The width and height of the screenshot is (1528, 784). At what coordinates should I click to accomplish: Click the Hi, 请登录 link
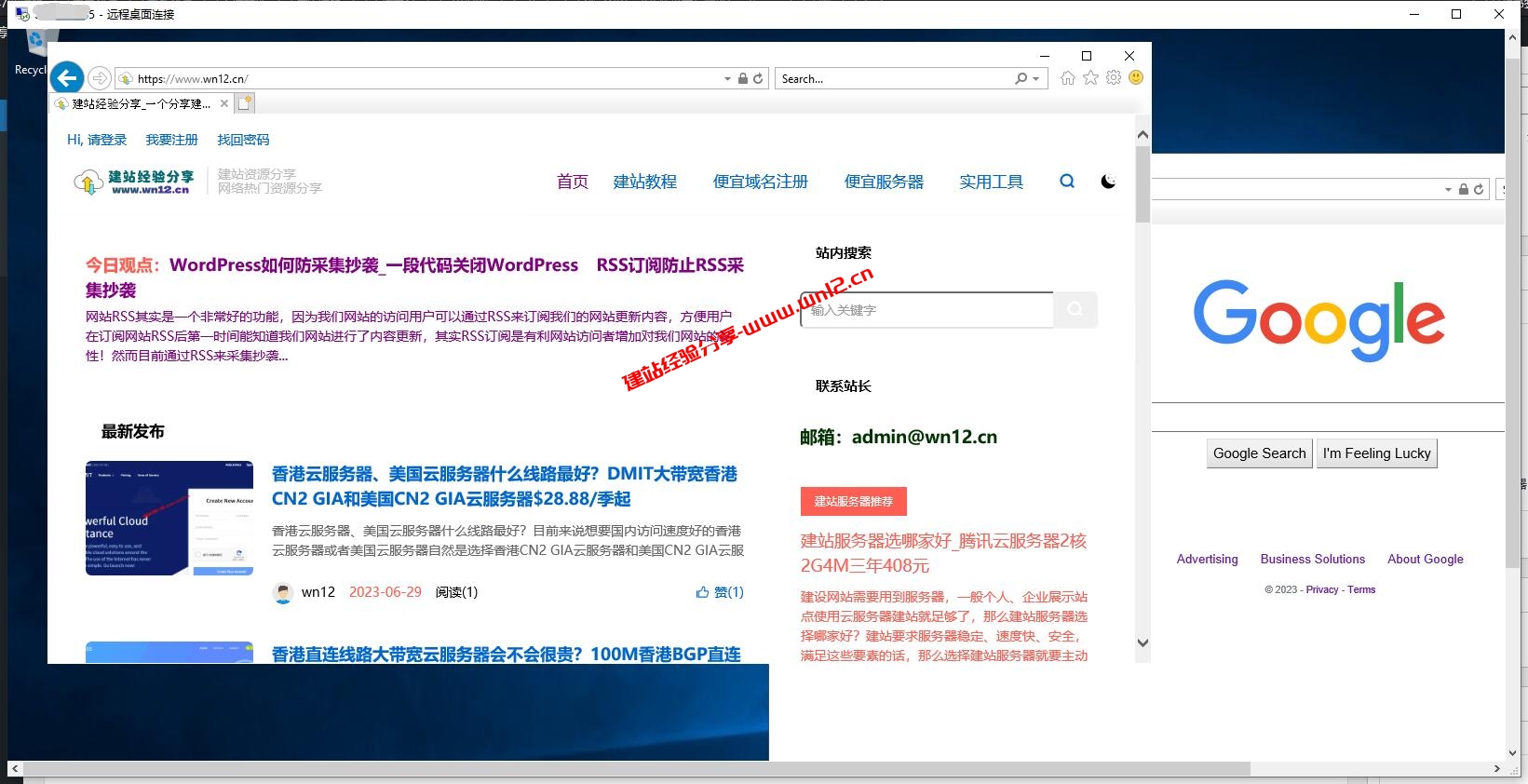click(97, 140)
